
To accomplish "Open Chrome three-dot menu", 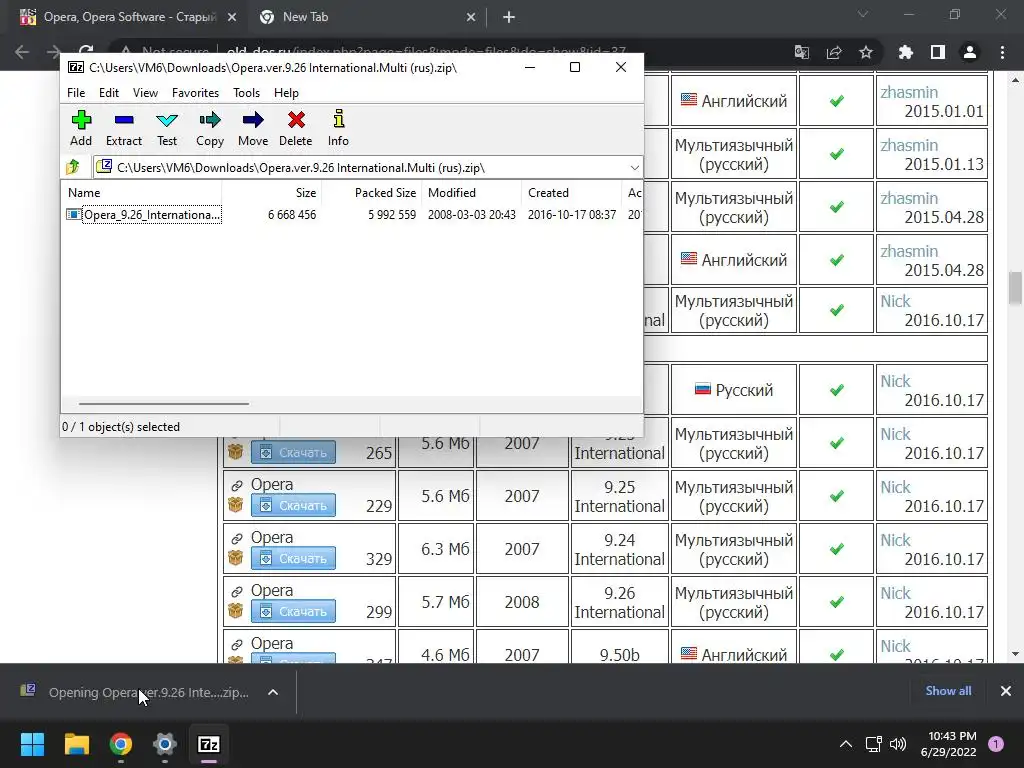I will 1002,52.
